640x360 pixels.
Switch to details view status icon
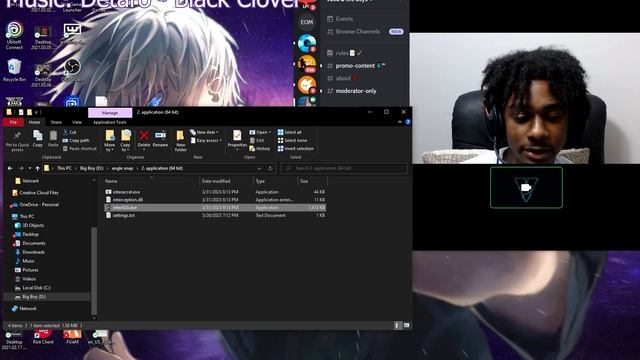[398, 325]
